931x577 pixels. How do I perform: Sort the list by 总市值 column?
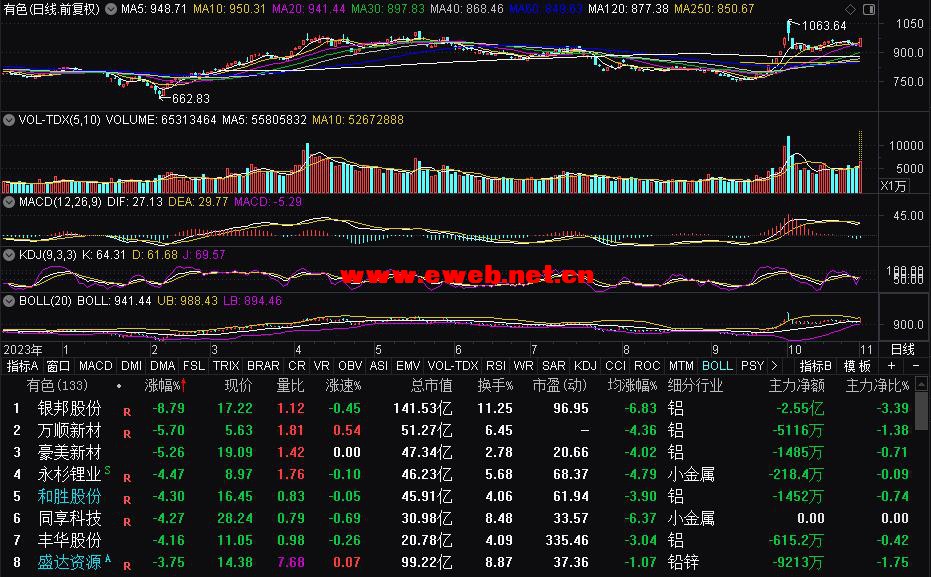pos(432,386)
